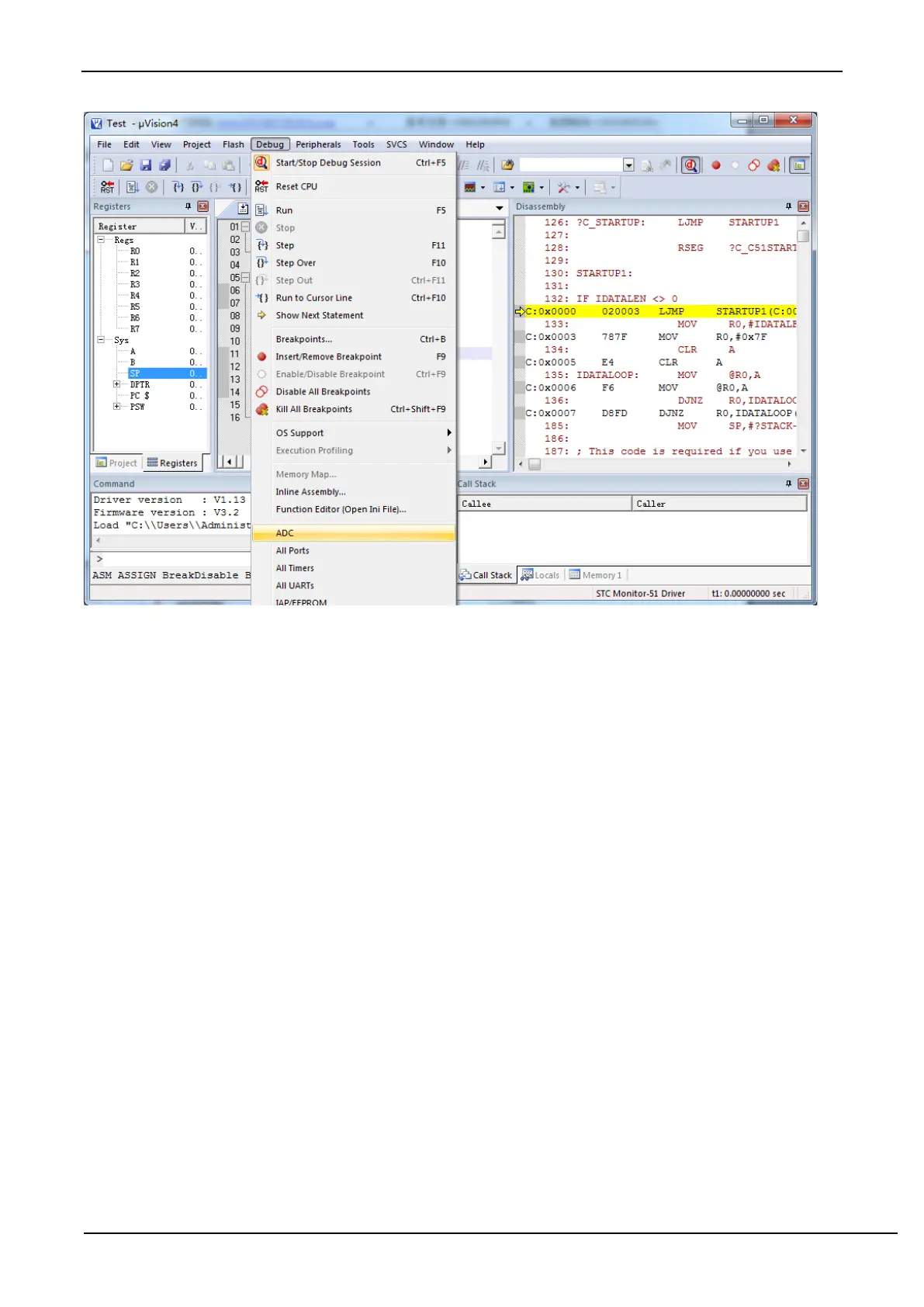924x1307 pixels.
Task: Click the toolbar Run icon
Action: click(133, 187)
